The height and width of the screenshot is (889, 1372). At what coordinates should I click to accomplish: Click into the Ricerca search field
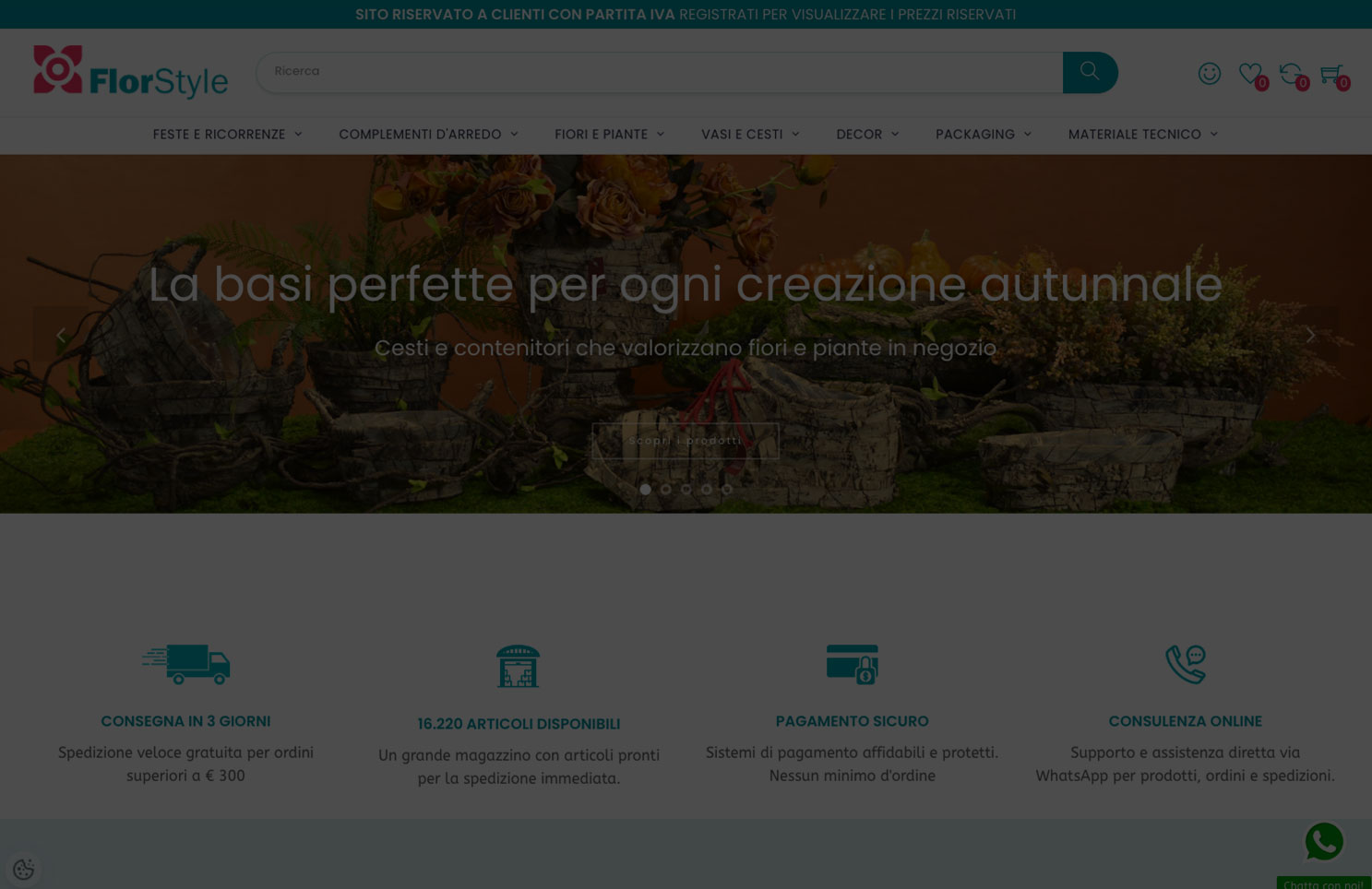coord(659,72)
